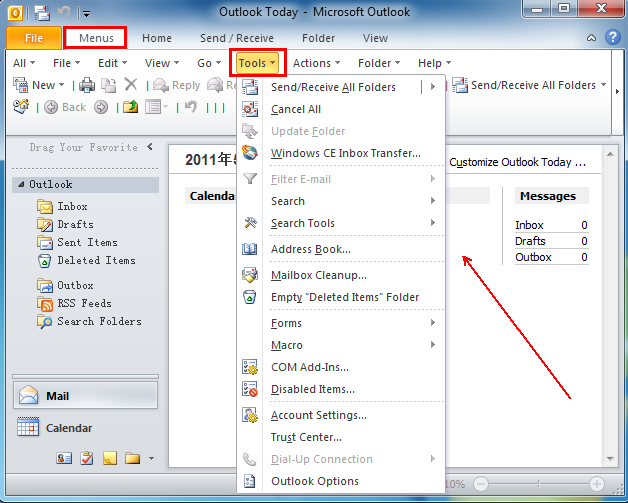The width and height of the screenshot is (628, 503).
Task: Open Trust Center from Tools menu
Action: 341,437
